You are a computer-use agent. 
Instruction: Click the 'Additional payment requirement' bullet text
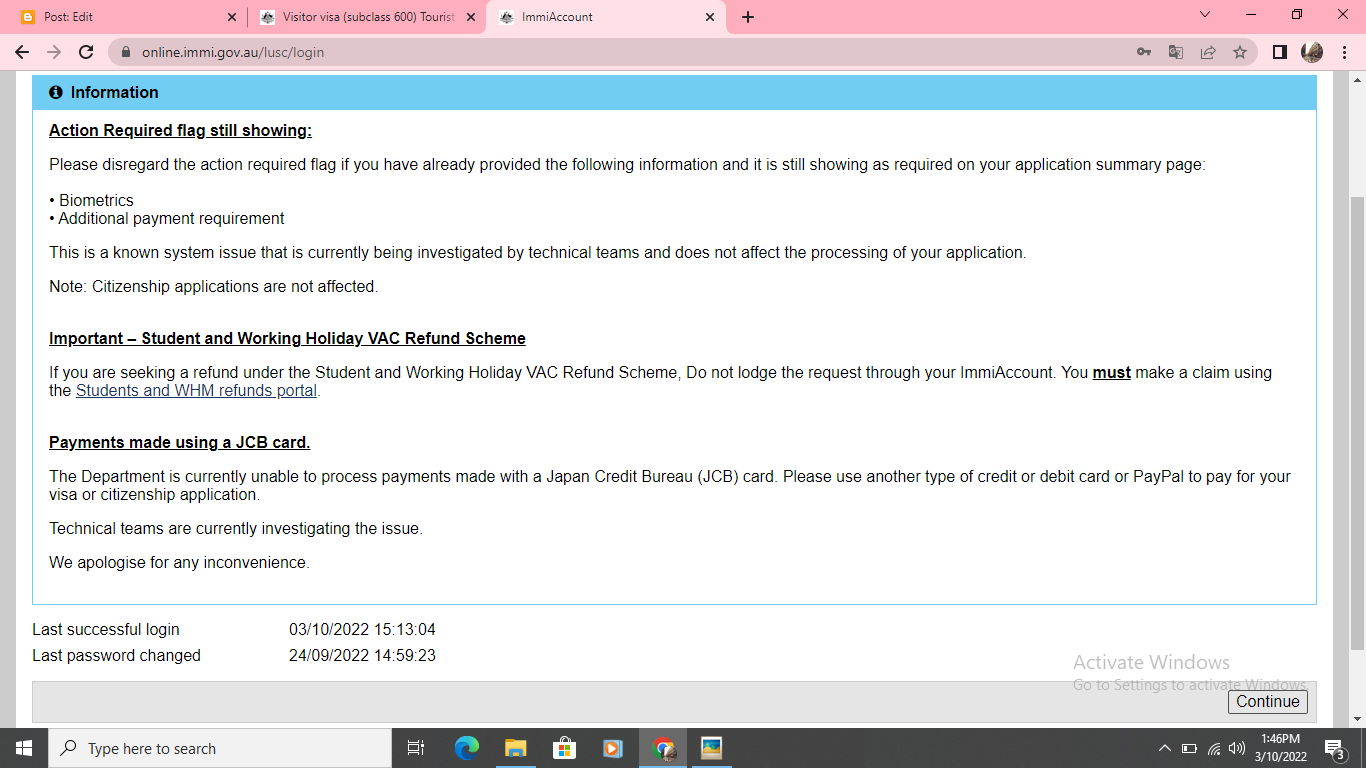[x=171, y=219]
